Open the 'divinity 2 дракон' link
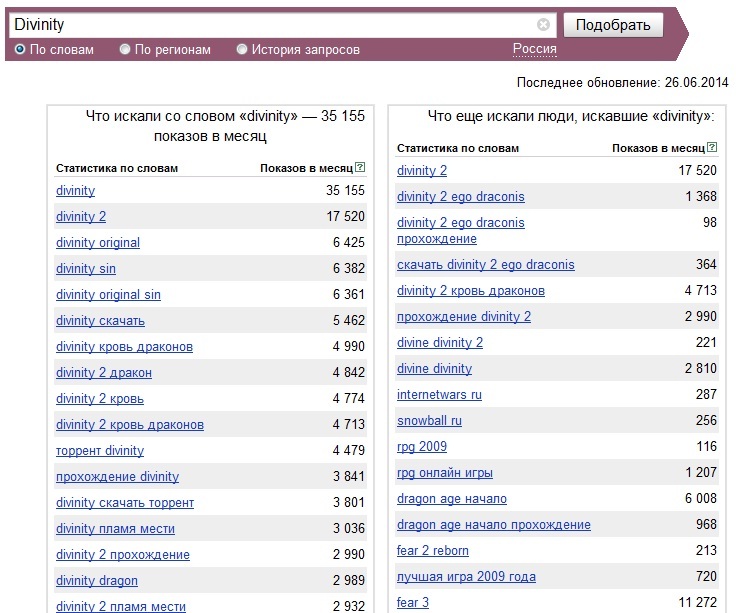 click(x=104, y=373)
